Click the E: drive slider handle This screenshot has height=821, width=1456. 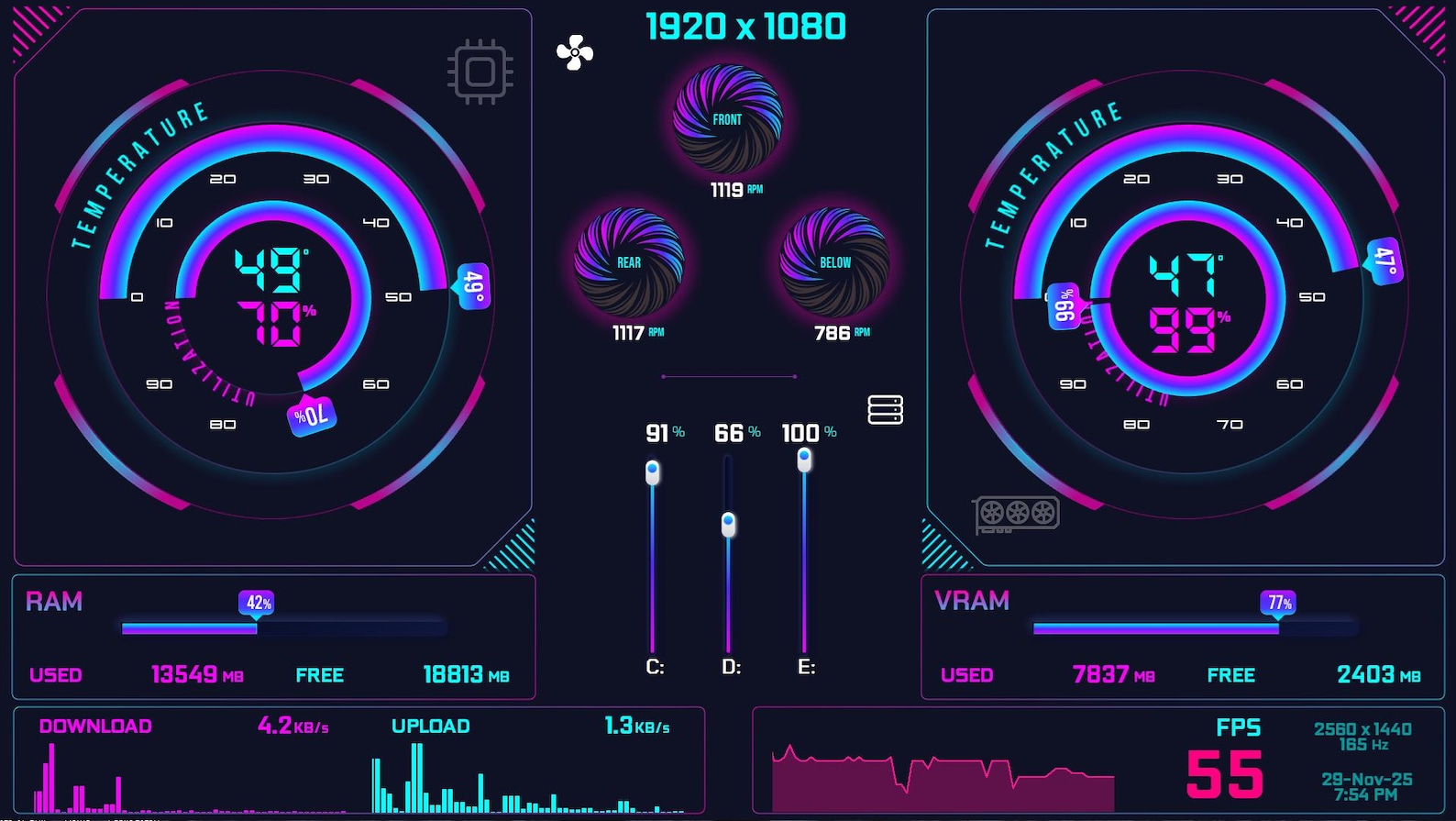[x=804, y=460]
